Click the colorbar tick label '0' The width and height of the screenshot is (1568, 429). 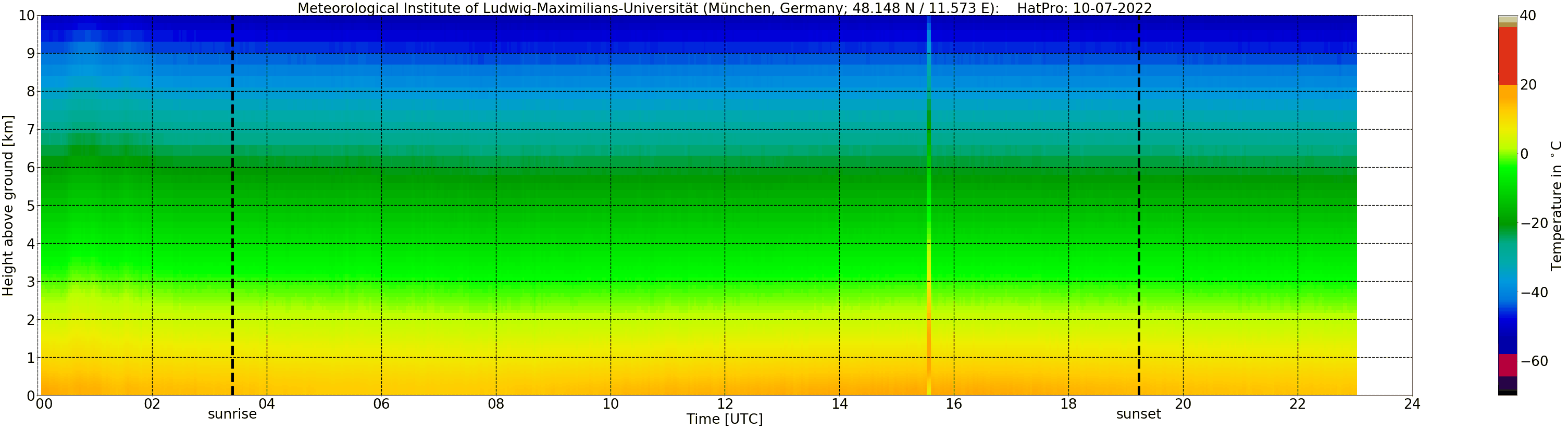pyautogui.click(x=1524, y=154)
